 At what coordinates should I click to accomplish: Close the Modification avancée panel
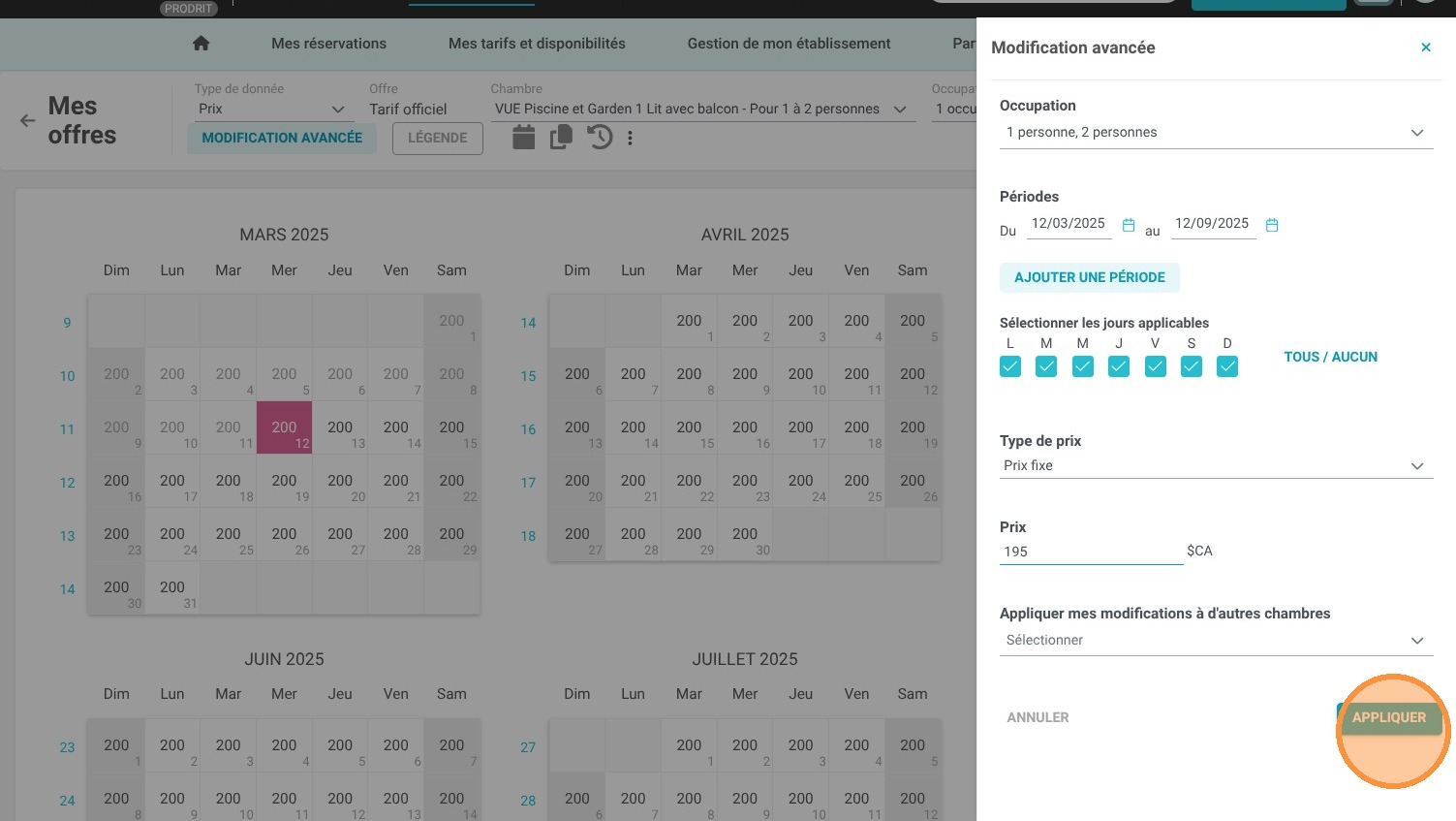pyautogui.click(x=1426, y=47)
